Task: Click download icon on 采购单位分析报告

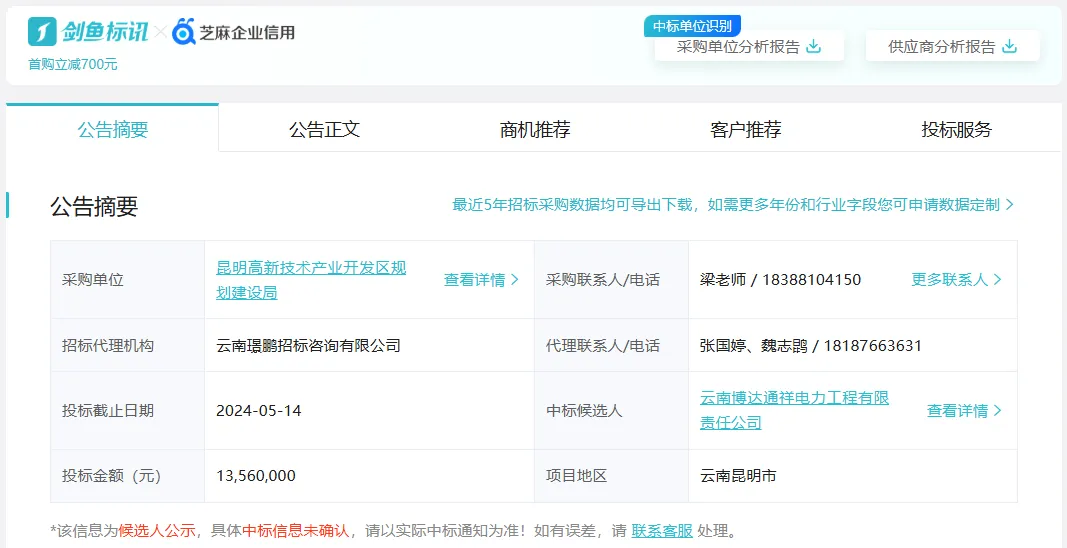Action: tap(813, 46)
